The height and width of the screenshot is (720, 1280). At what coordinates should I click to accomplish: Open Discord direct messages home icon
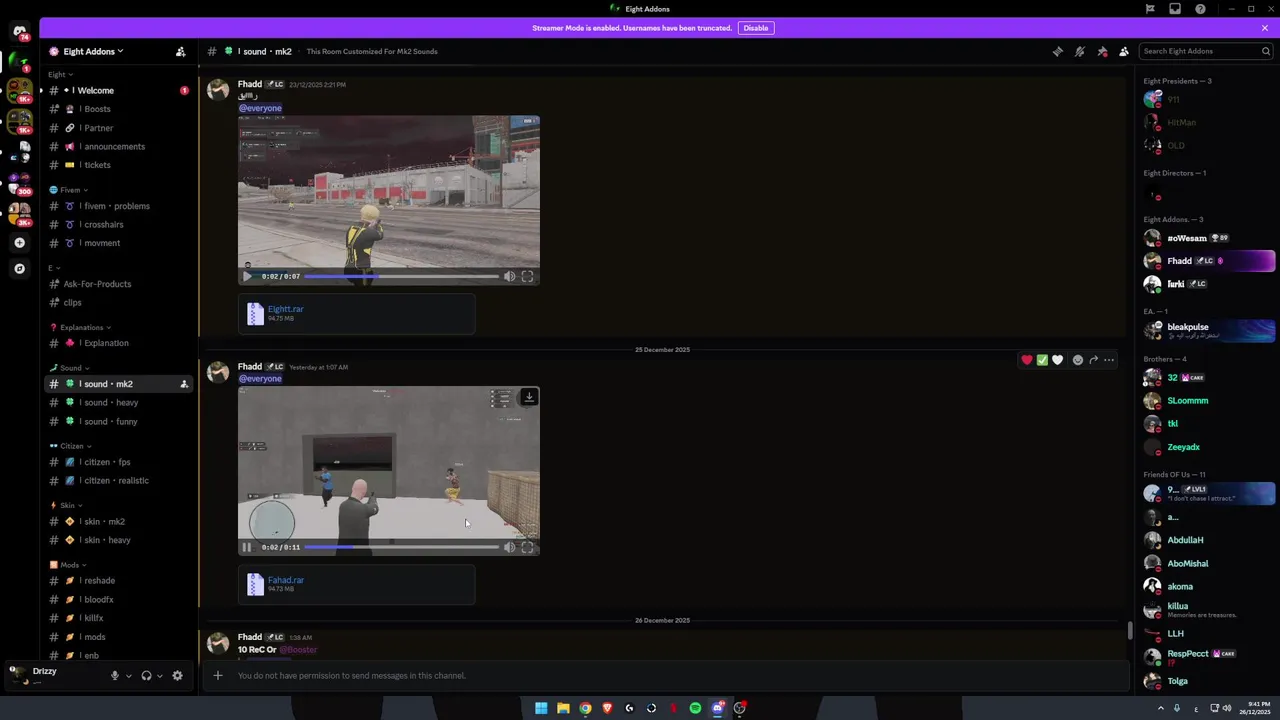click(19, 31)
